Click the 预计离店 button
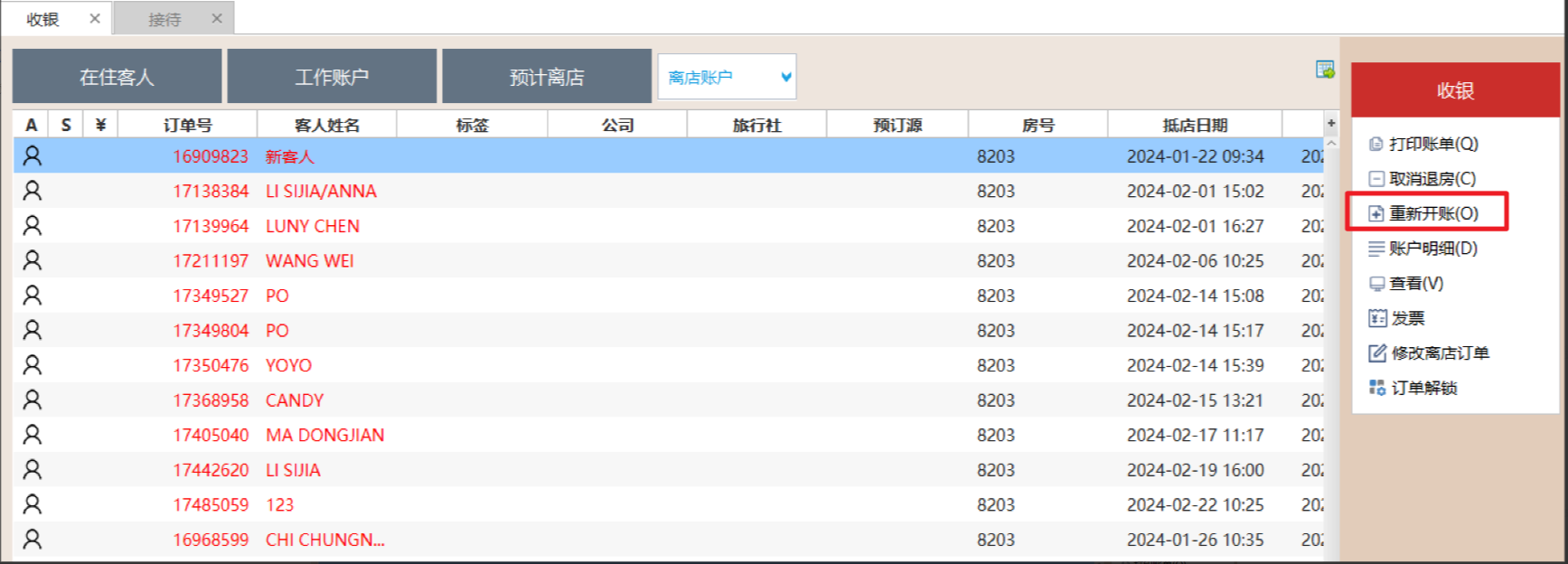This screenshot has width=1568, height=564. tap(547, 77)
